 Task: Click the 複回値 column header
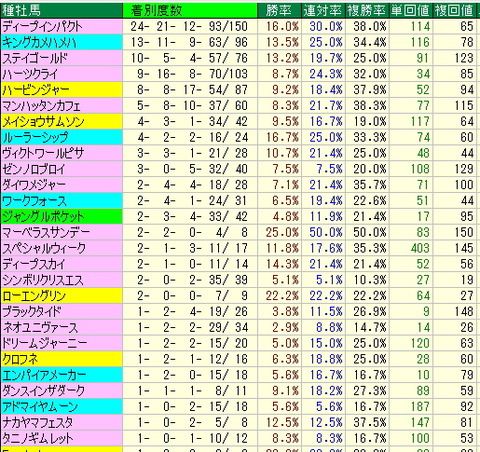(454, 10)
